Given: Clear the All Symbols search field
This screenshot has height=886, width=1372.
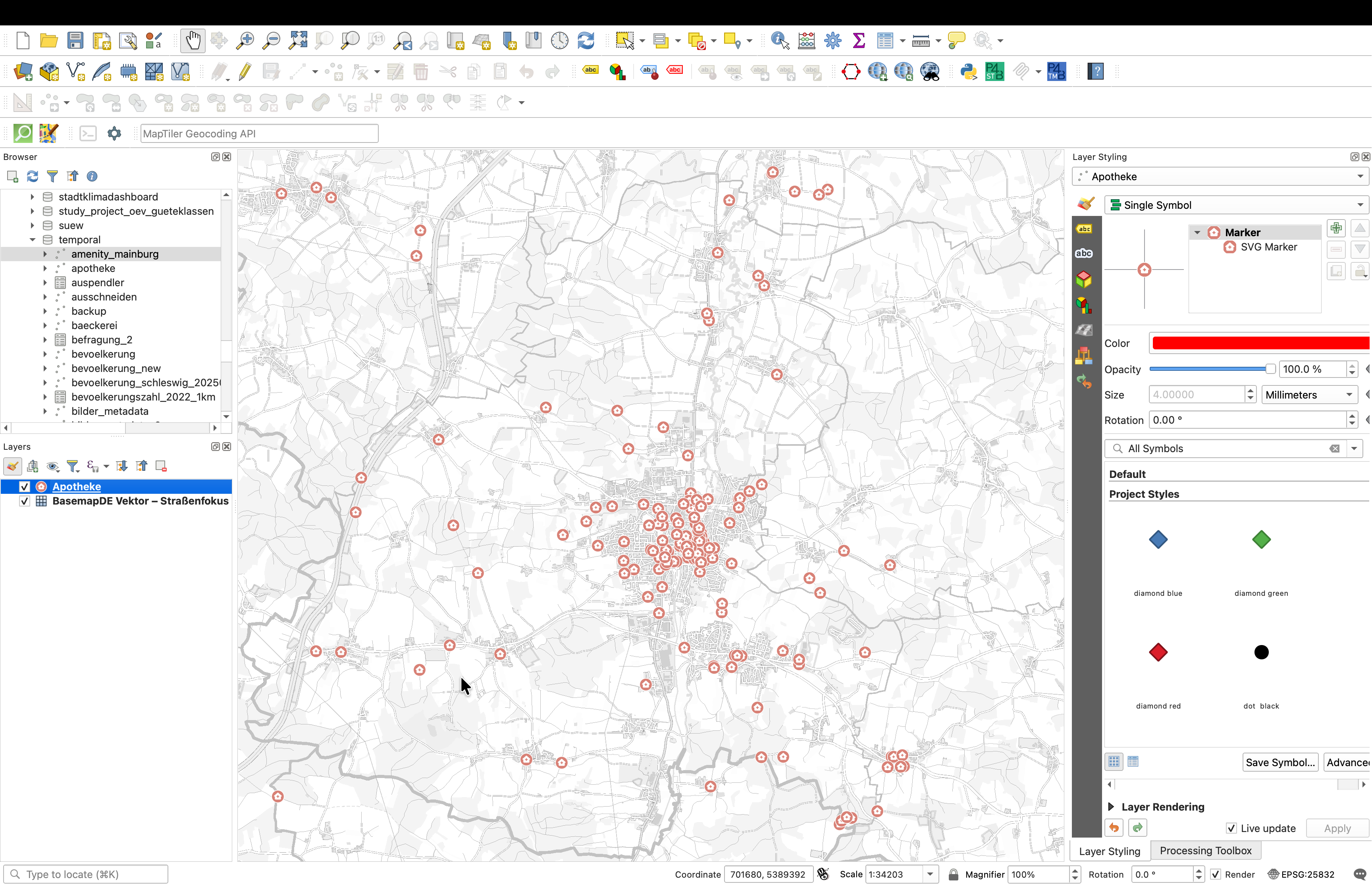Looking at the screenshot, I should [x=1335, y=449].
